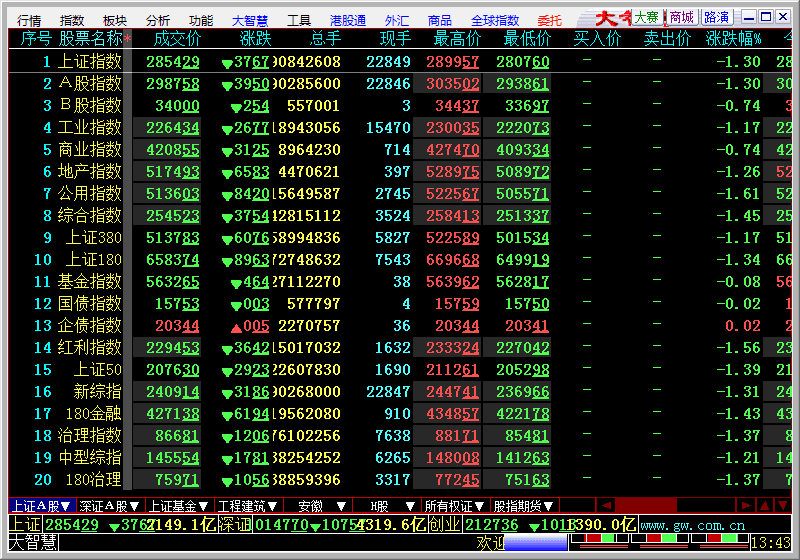Click the dark red horizontal scrollbar thumb
800x560 pixels.
click(x=646, y=505)
